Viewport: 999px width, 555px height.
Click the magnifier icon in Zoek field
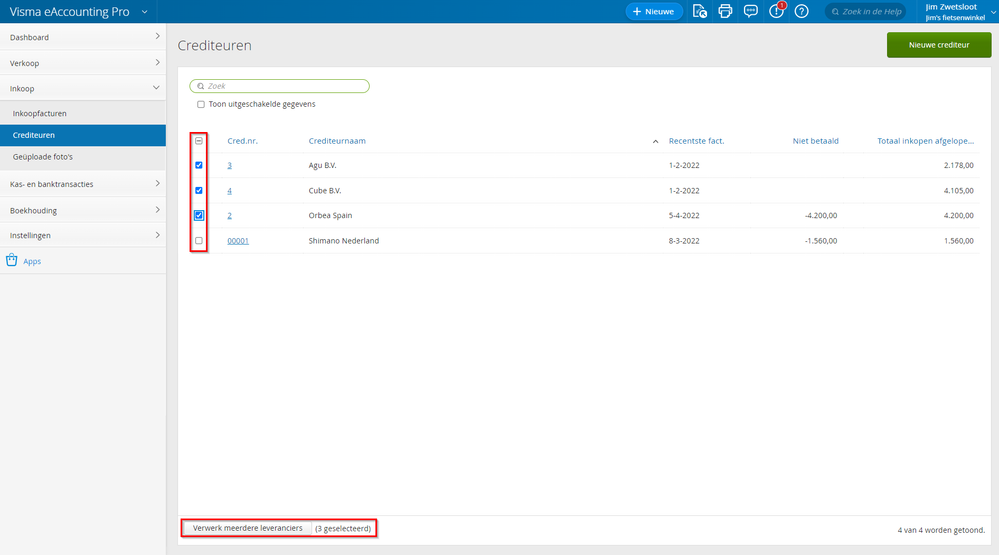pos(201,87)
